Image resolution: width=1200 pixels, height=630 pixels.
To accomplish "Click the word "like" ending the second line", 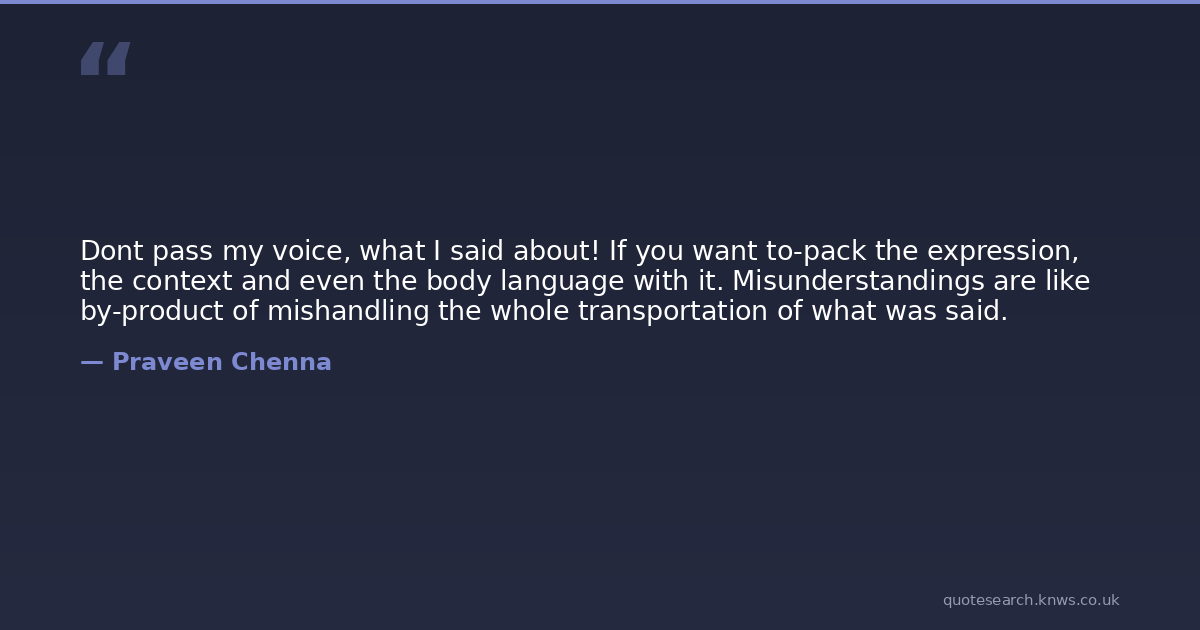I will tap(1067, 281).
